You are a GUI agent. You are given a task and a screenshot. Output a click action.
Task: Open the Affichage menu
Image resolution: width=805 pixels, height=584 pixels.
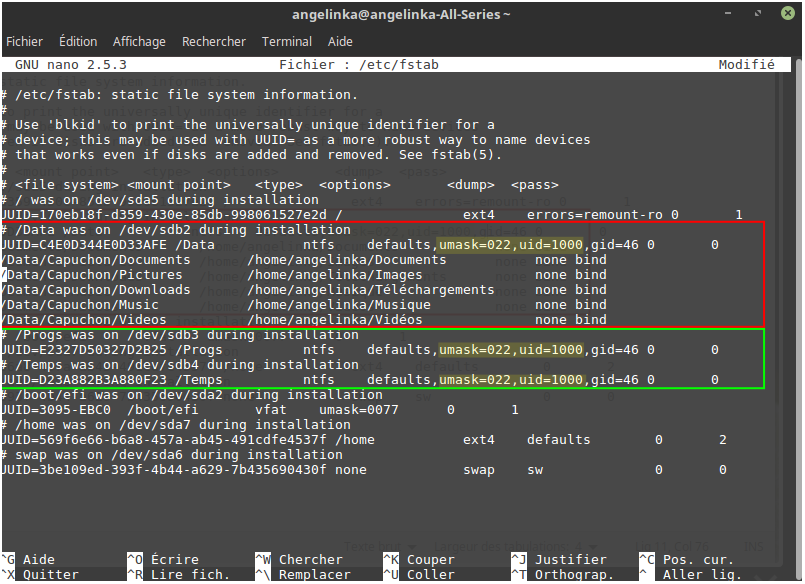pos(139,42)
